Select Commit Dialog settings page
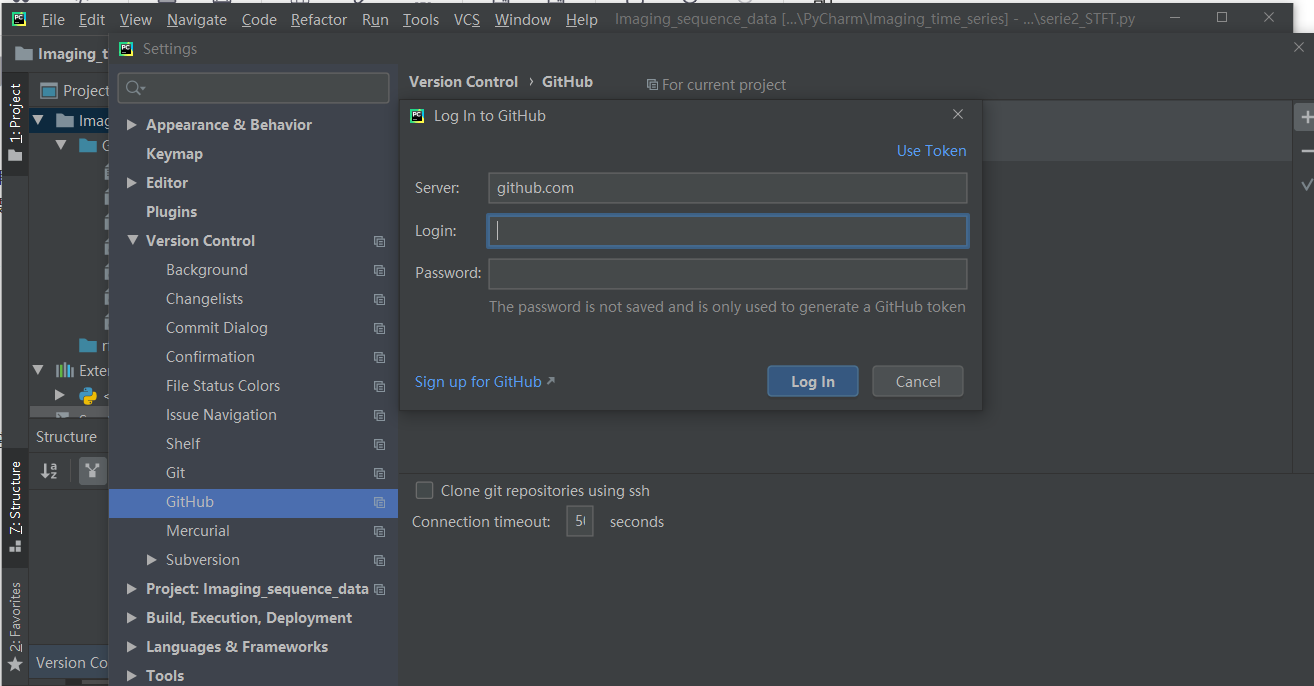The width and height of the screenshot is (1314, 686). (x=217, y=328)
